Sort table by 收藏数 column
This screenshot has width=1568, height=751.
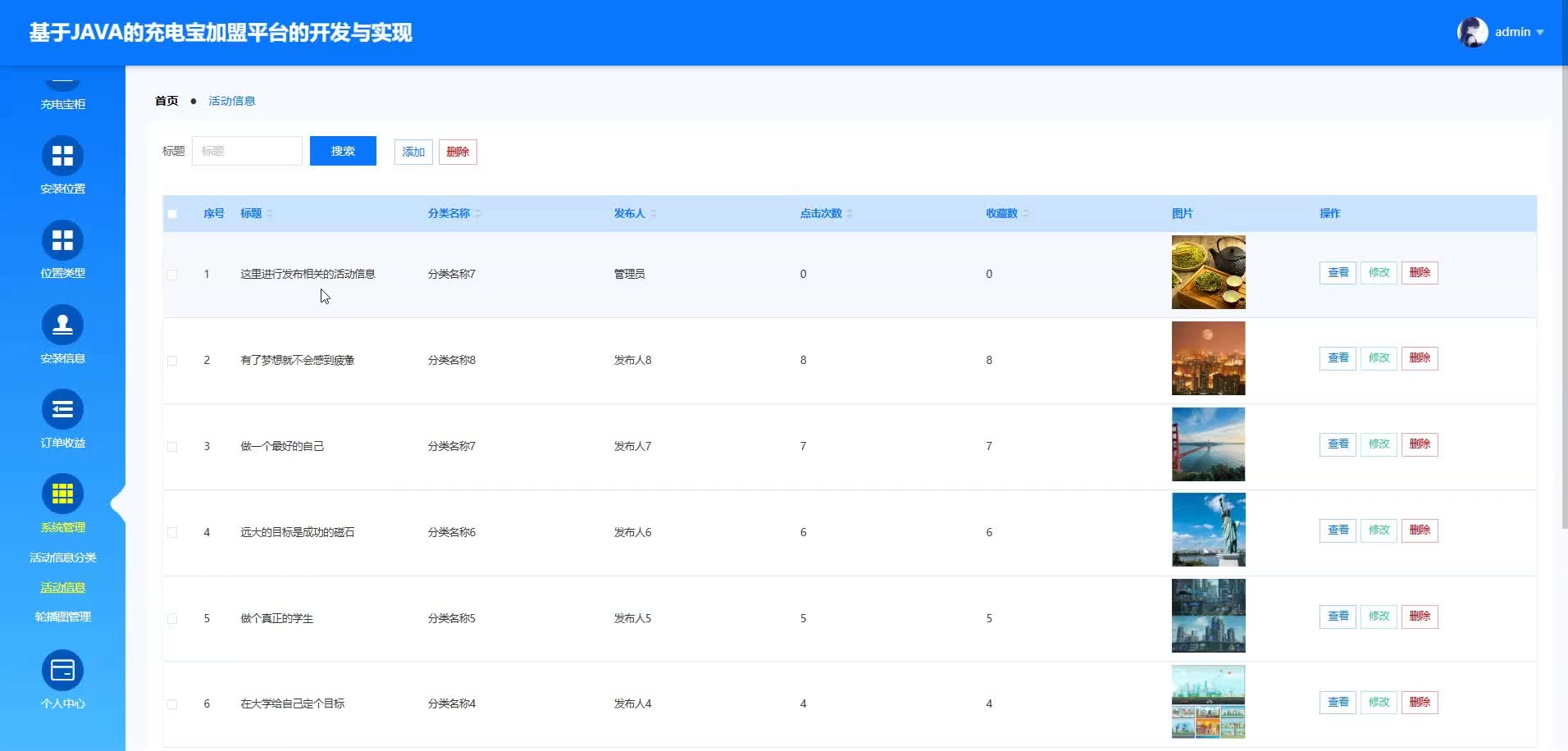click(x=1025, y=214)
